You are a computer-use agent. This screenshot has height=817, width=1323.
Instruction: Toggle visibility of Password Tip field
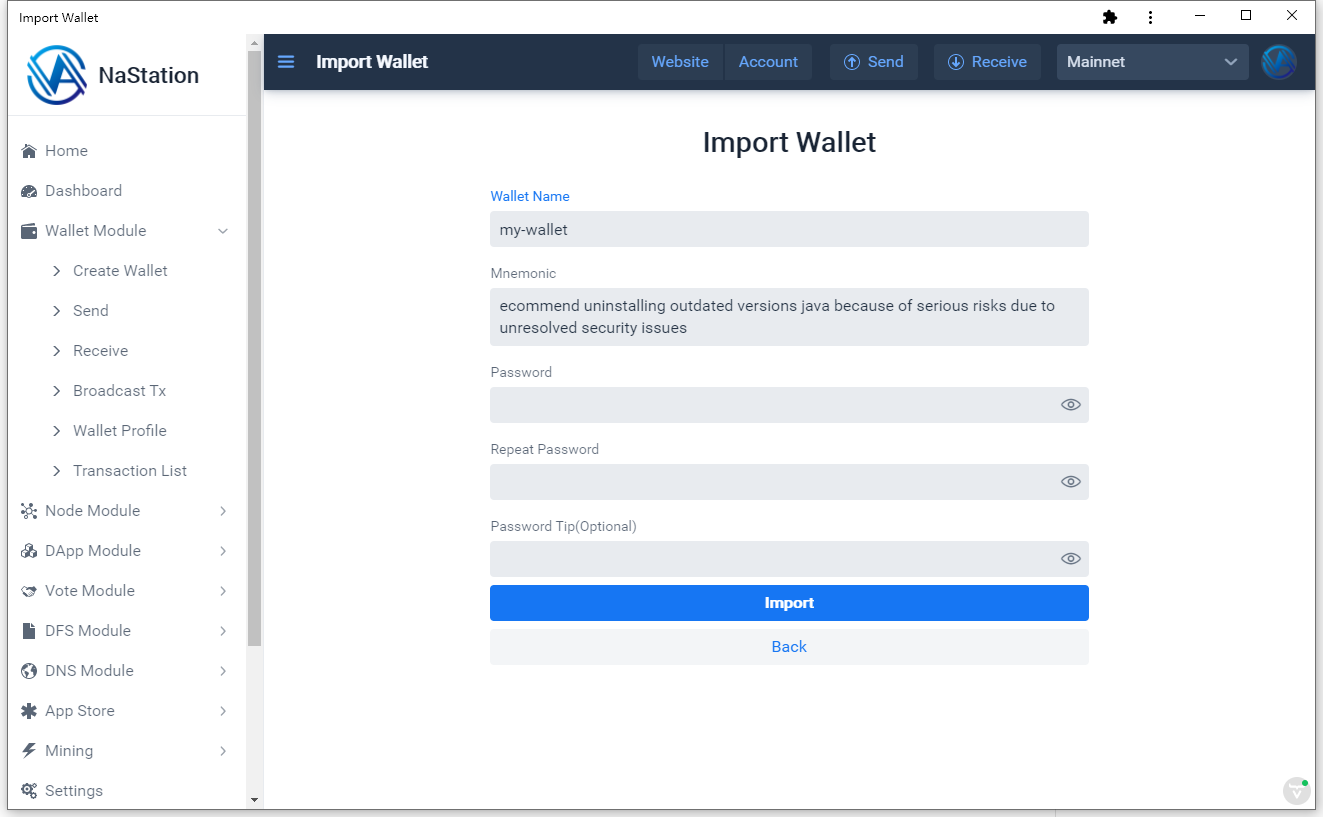pos(1070,559)
